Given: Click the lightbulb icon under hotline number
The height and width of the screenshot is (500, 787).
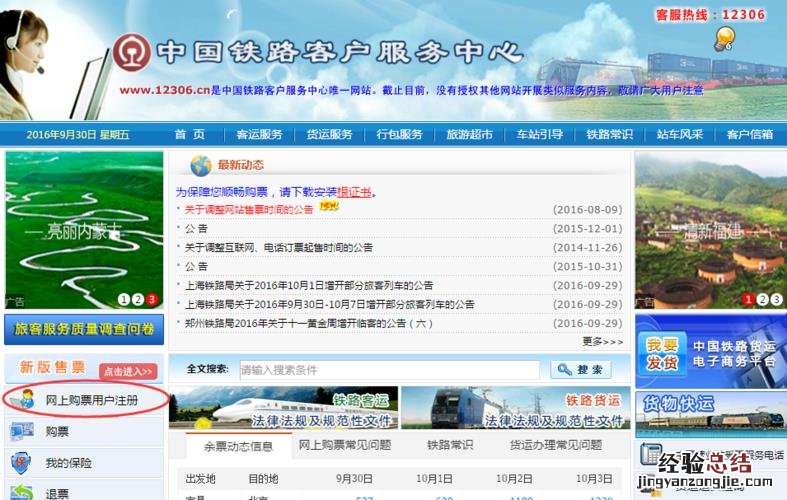Looking at the screenshot, I should pyautogui.click(x=724, y=38).
